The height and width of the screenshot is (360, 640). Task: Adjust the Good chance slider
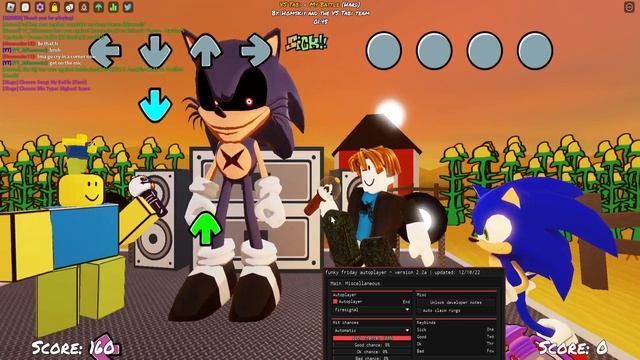(x=372, y=345)
